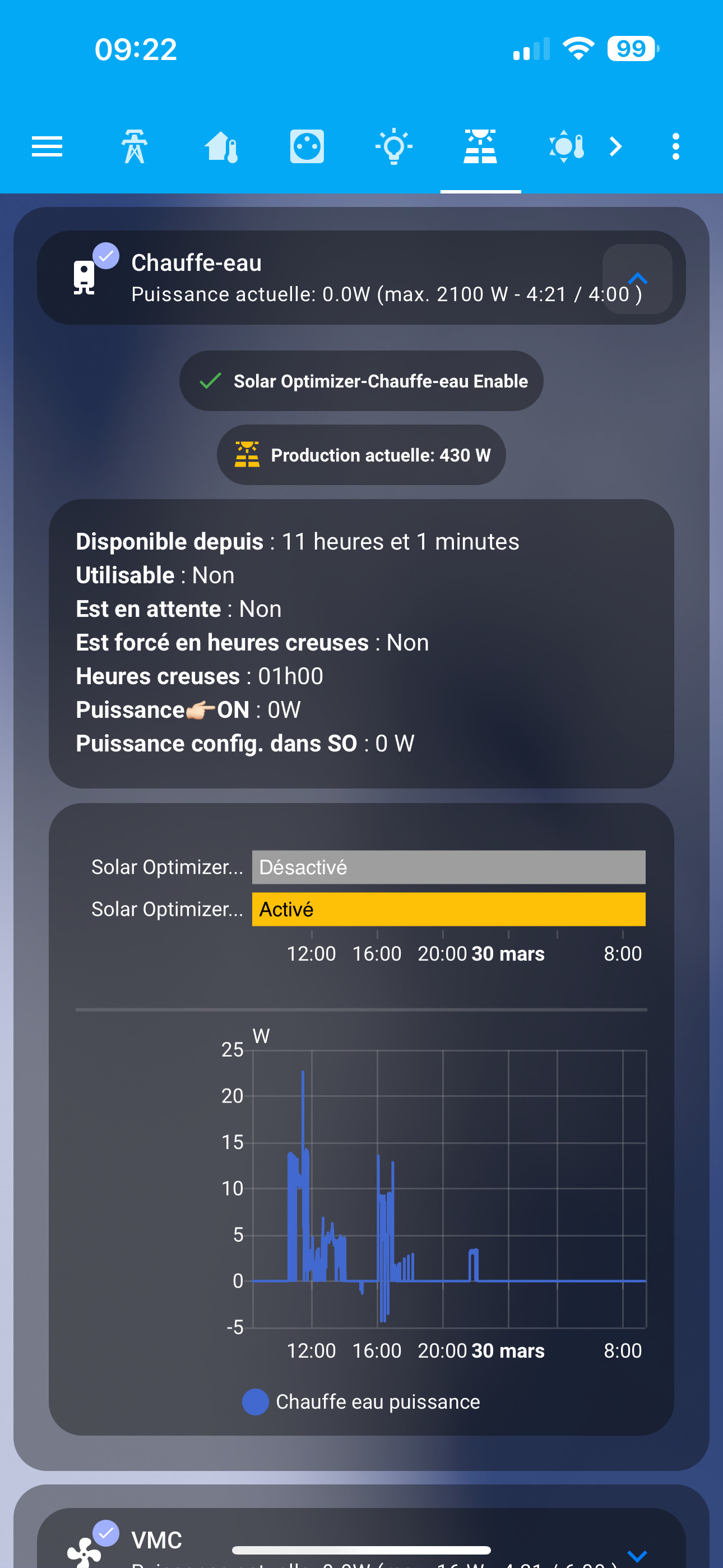The width and height of the screenshot is (723, 1568).
Task: Open the power outlet view
Action: click(x=307, y=147)
